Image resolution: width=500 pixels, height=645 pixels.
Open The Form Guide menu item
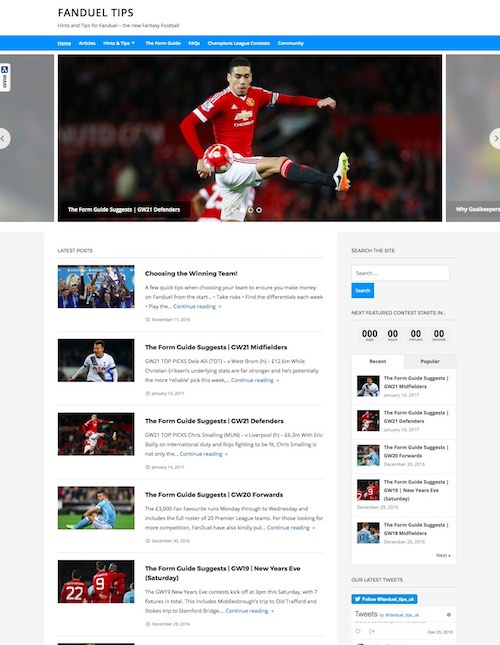click(x=163, y=43)
